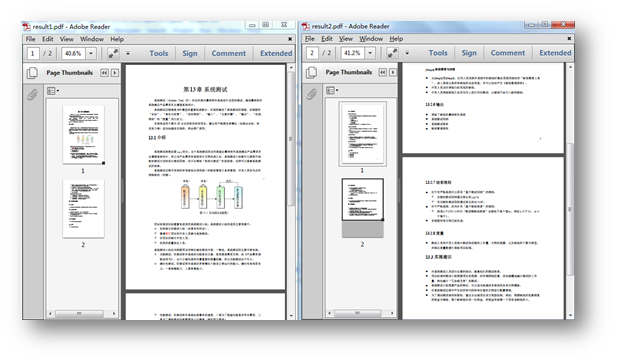Viewport: 617px width, 362px height.
Task: Click Page Thumbnails icon in result1.pdf sidebar
Action: (32, 73)
